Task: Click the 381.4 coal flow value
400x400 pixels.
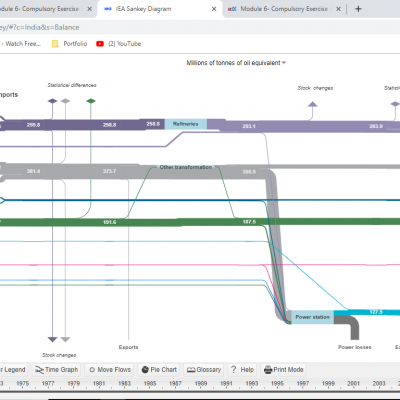Action: (x=33, y=171)
